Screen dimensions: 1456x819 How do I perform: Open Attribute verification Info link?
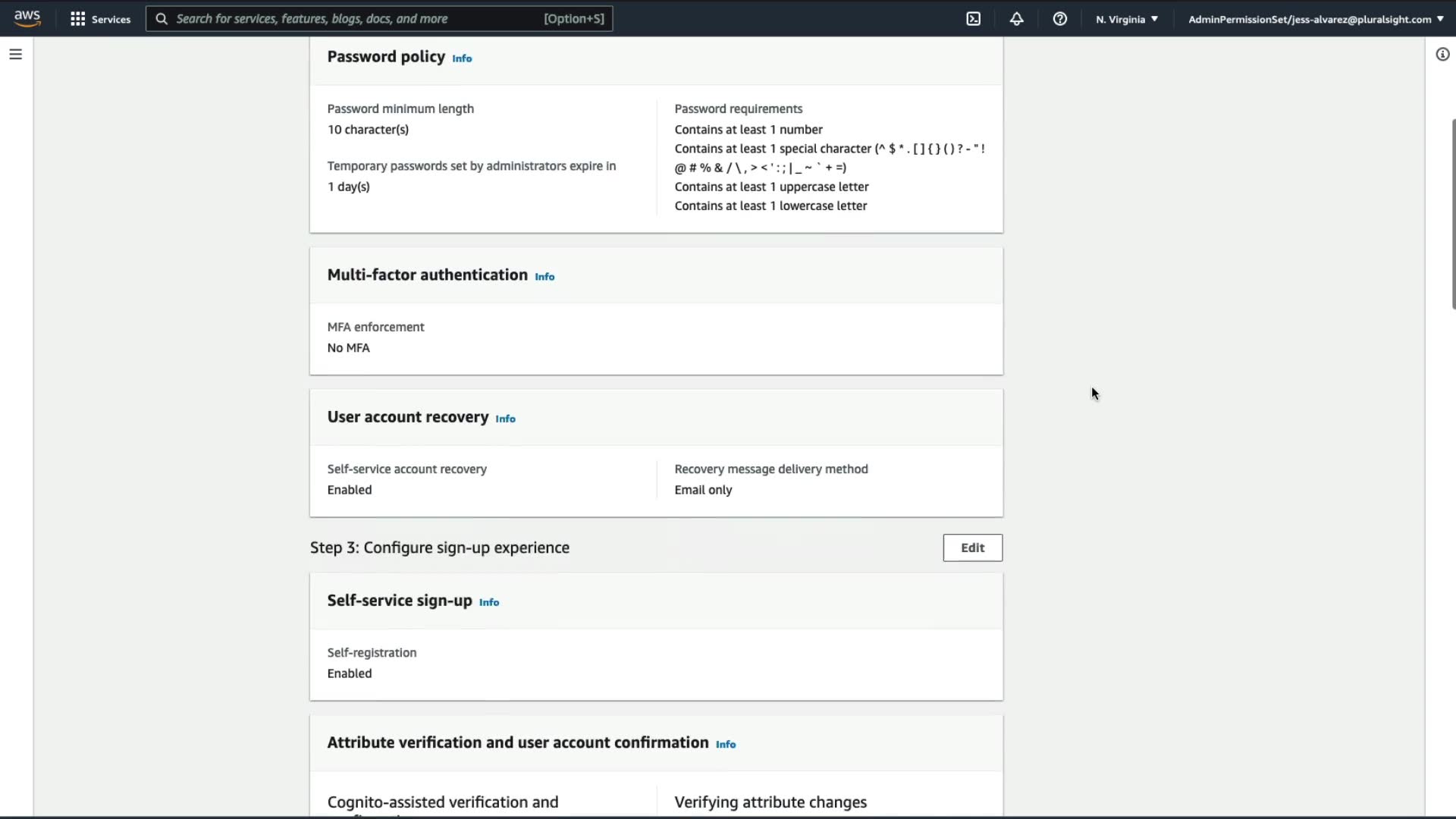(726, 745)
